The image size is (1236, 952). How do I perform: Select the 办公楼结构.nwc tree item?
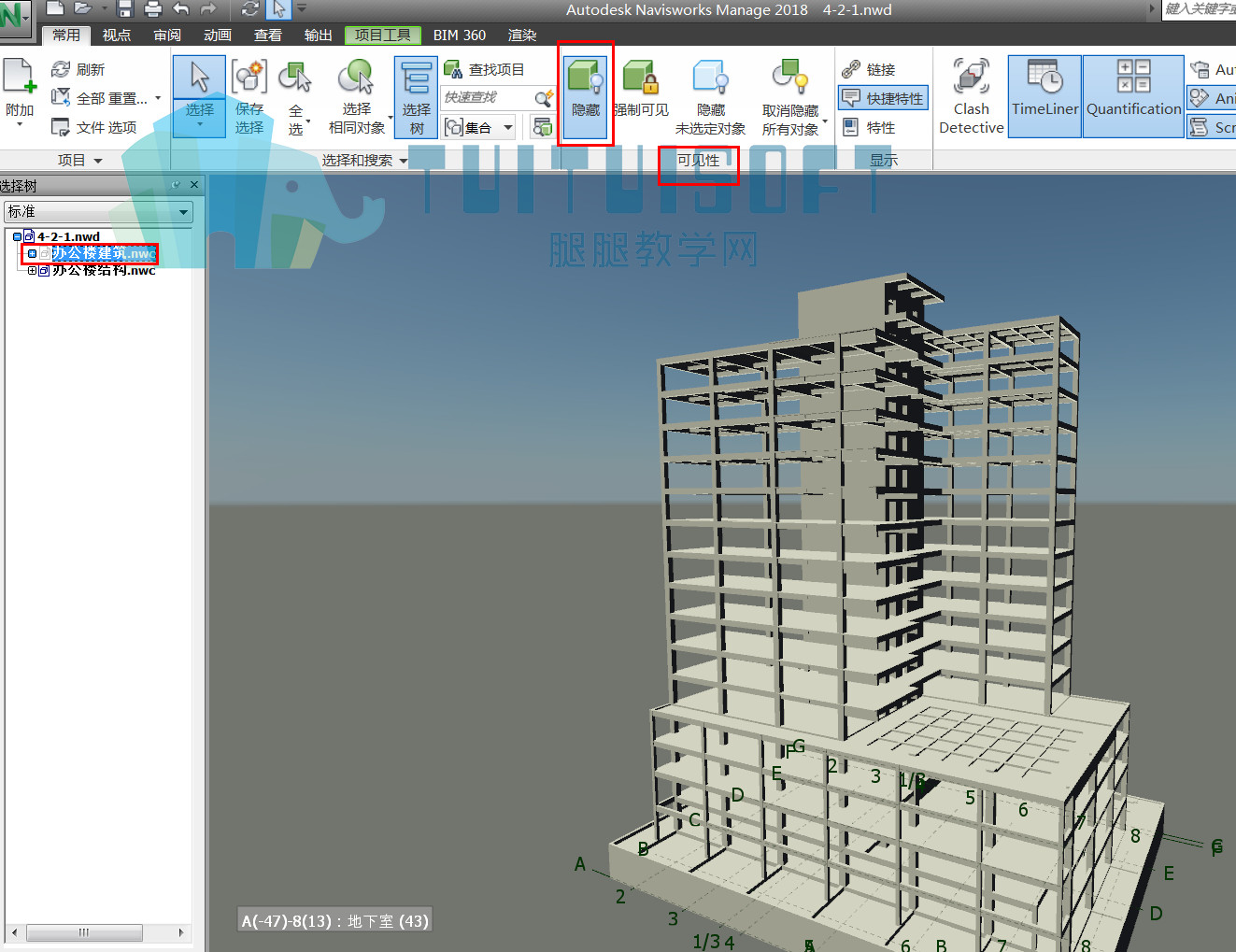click(x=104, y=271)
